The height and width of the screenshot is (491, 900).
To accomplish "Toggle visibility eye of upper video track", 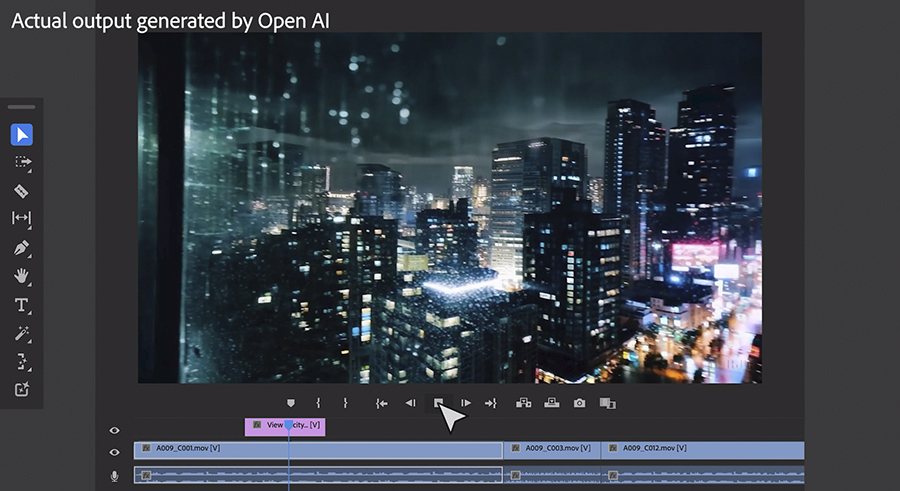I will coord(114,430).
